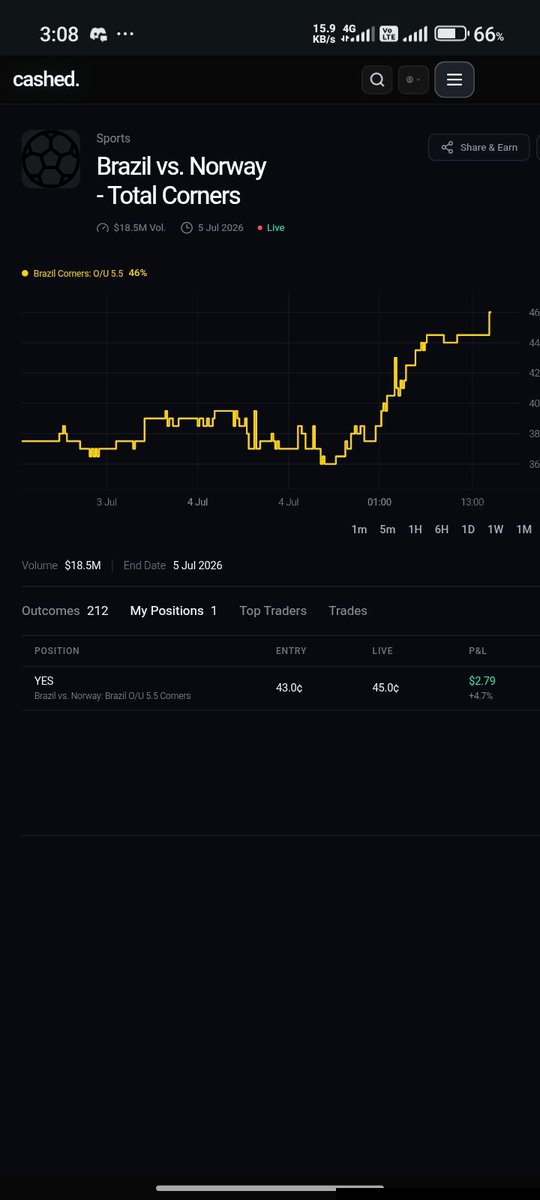Click the Brazil vs. Norway market title
540x1200 pixels.
(181, 179)
